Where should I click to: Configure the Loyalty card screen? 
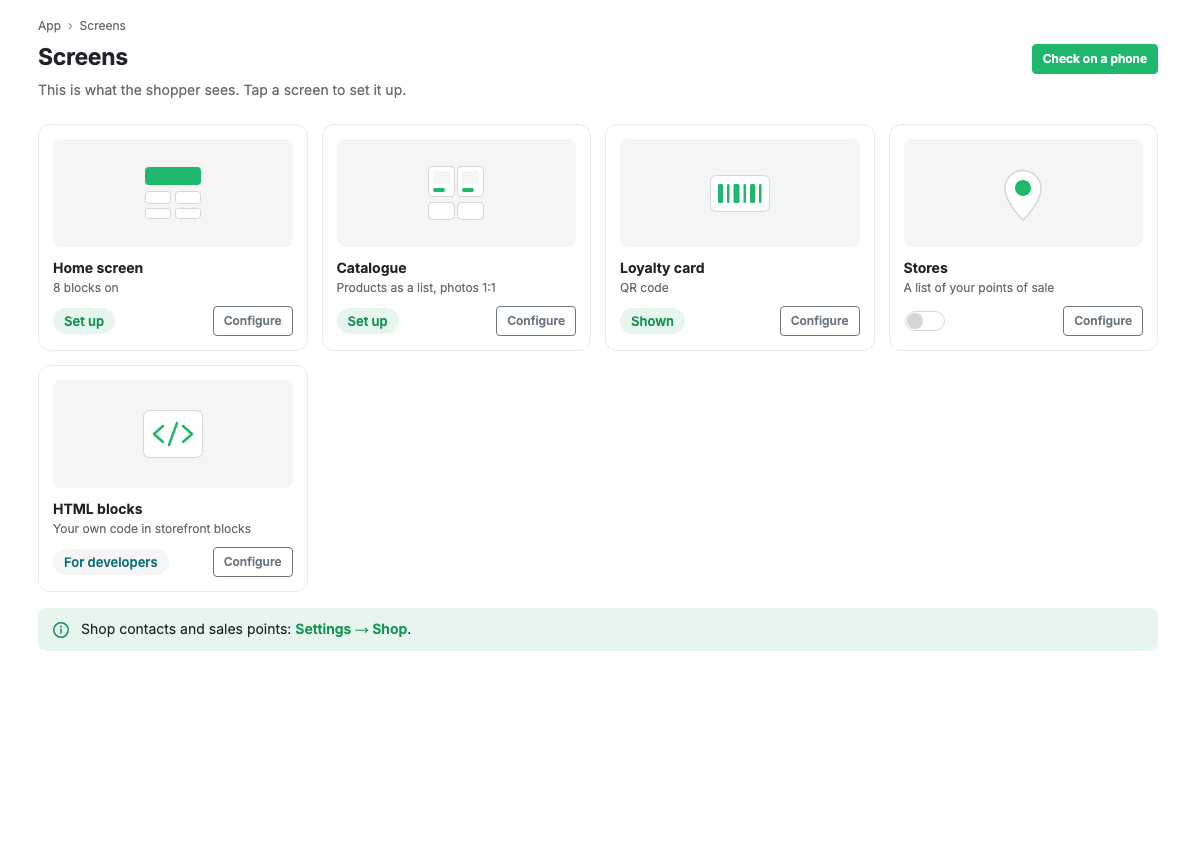819,321
